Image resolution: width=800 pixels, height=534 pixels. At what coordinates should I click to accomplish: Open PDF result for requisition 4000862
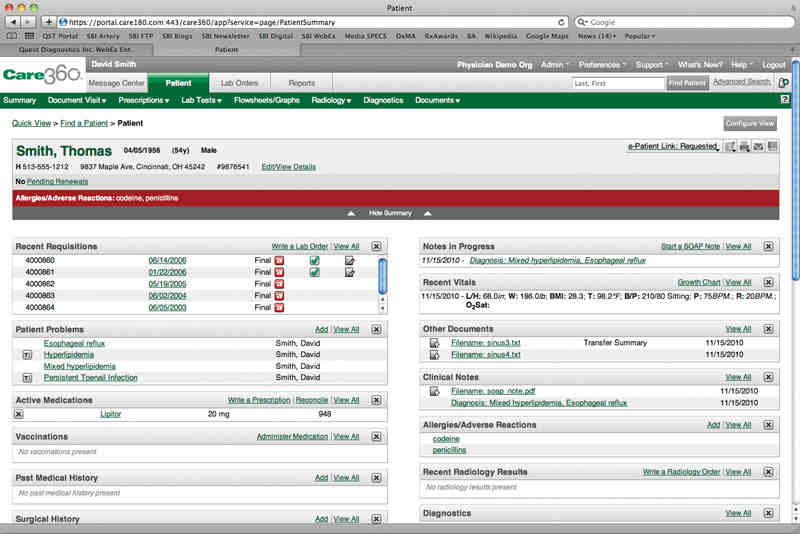point(279,284)
